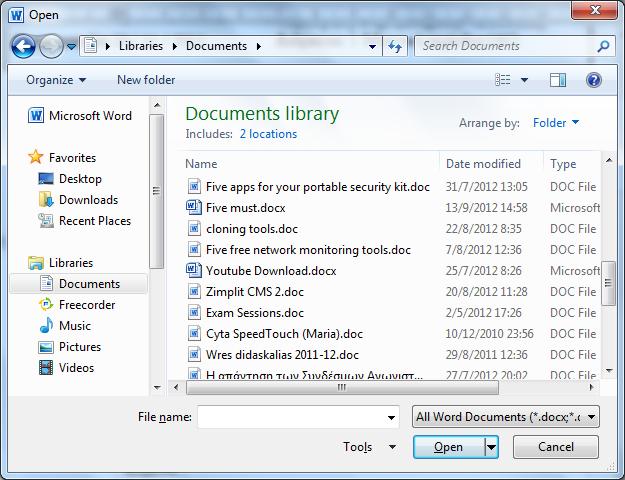The height and width of the screenshot is (480, 625).
Task: Open the view options dropdown arrow
Action: (525, 80)
